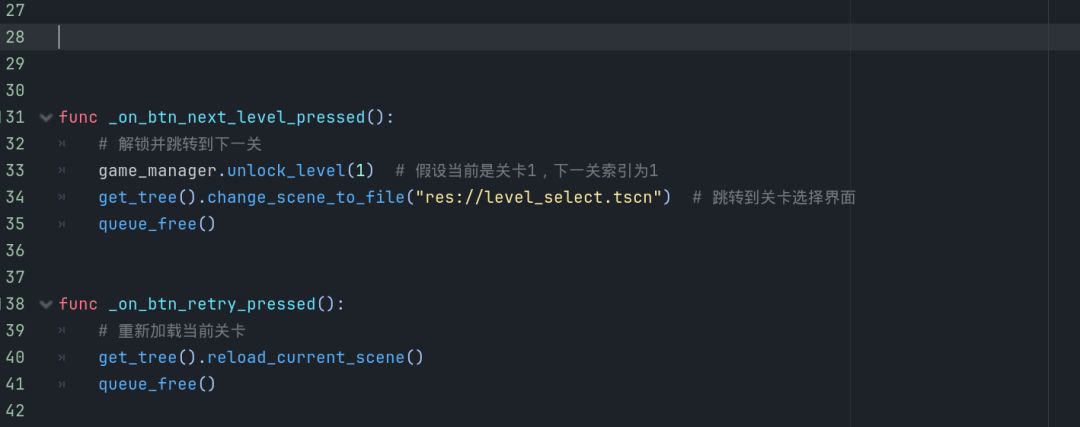Place cursor on empty line 36
The width and height of the screenshot is (1080, 427).
[551, 251]
